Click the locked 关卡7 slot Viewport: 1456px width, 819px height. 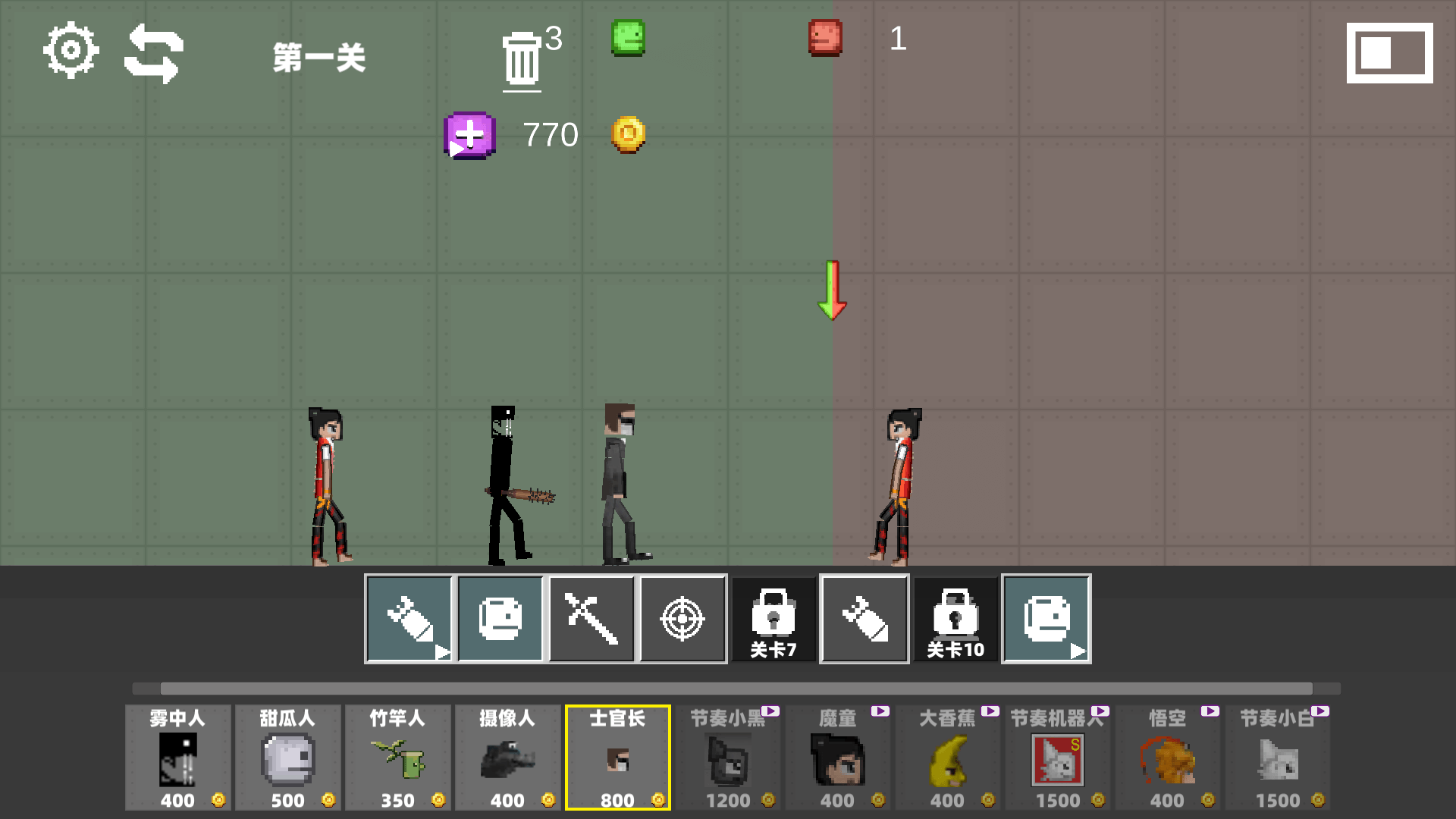(x=773, y=619)
